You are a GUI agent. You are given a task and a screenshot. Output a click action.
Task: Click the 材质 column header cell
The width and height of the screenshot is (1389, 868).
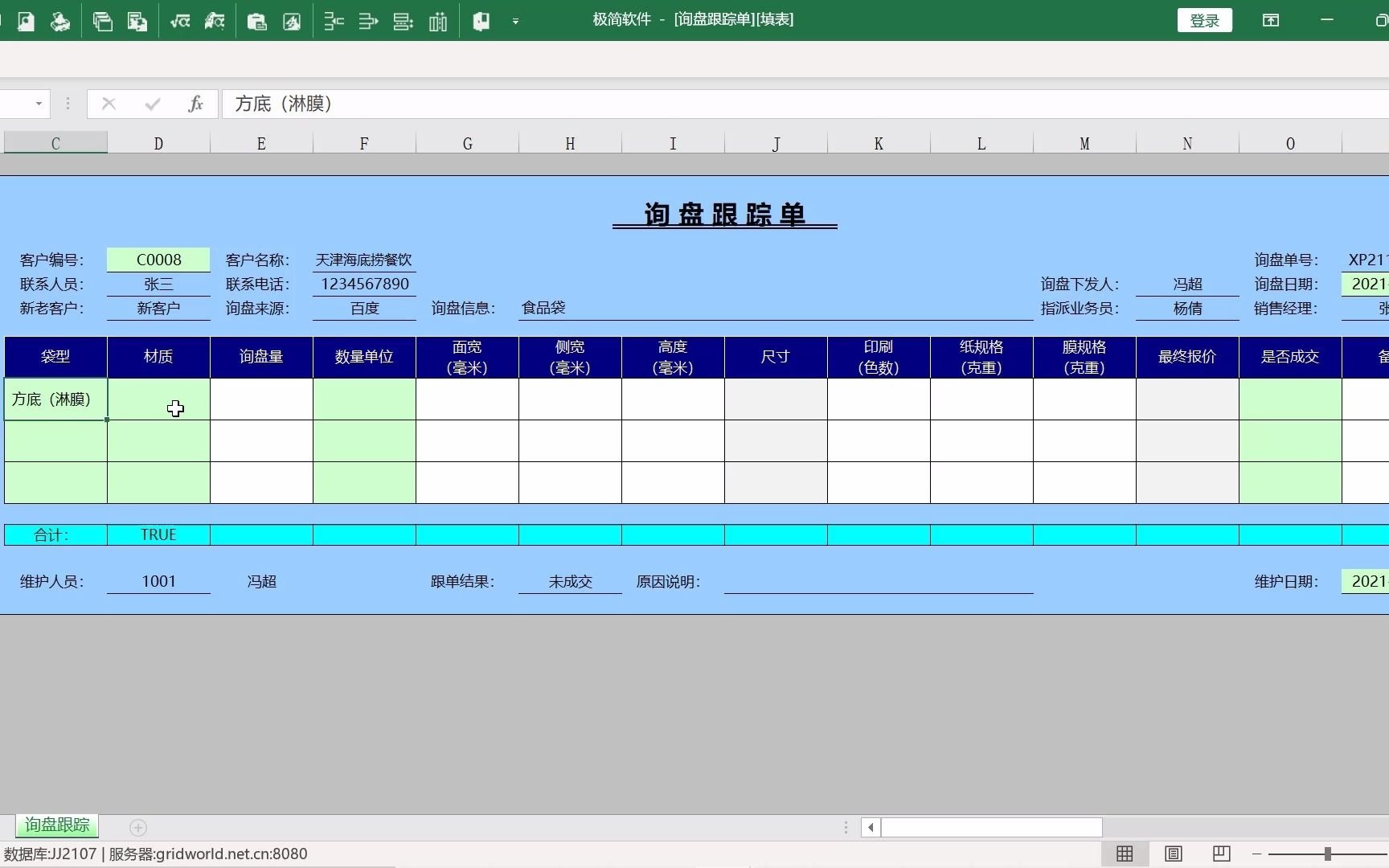(158, 357)
